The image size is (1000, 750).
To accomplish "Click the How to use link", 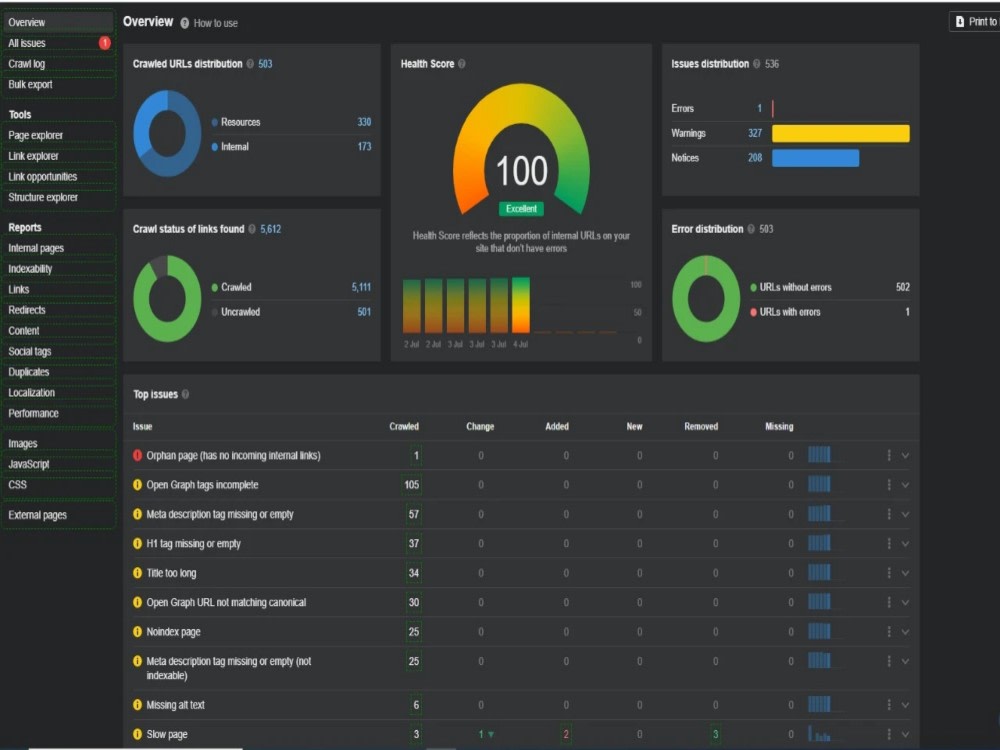I will [216, 23].
